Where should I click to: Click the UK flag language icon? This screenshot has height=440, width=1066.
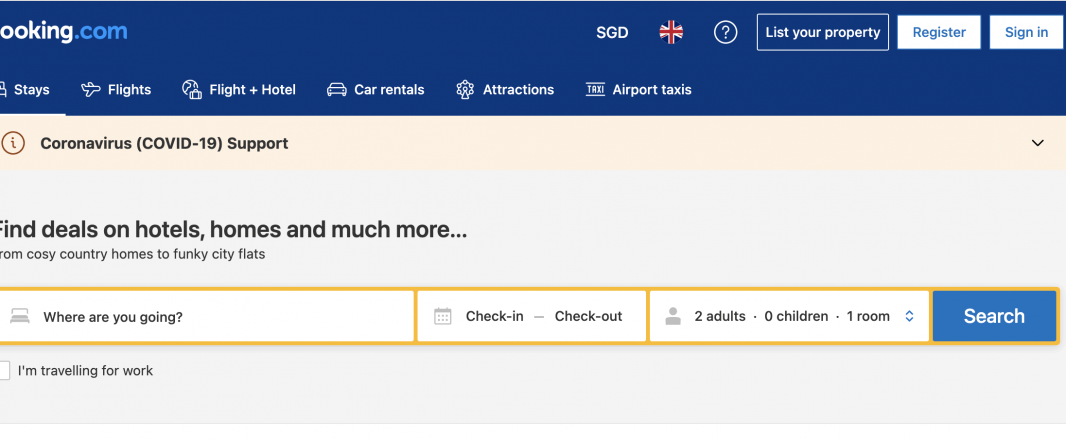click(671, 32)
